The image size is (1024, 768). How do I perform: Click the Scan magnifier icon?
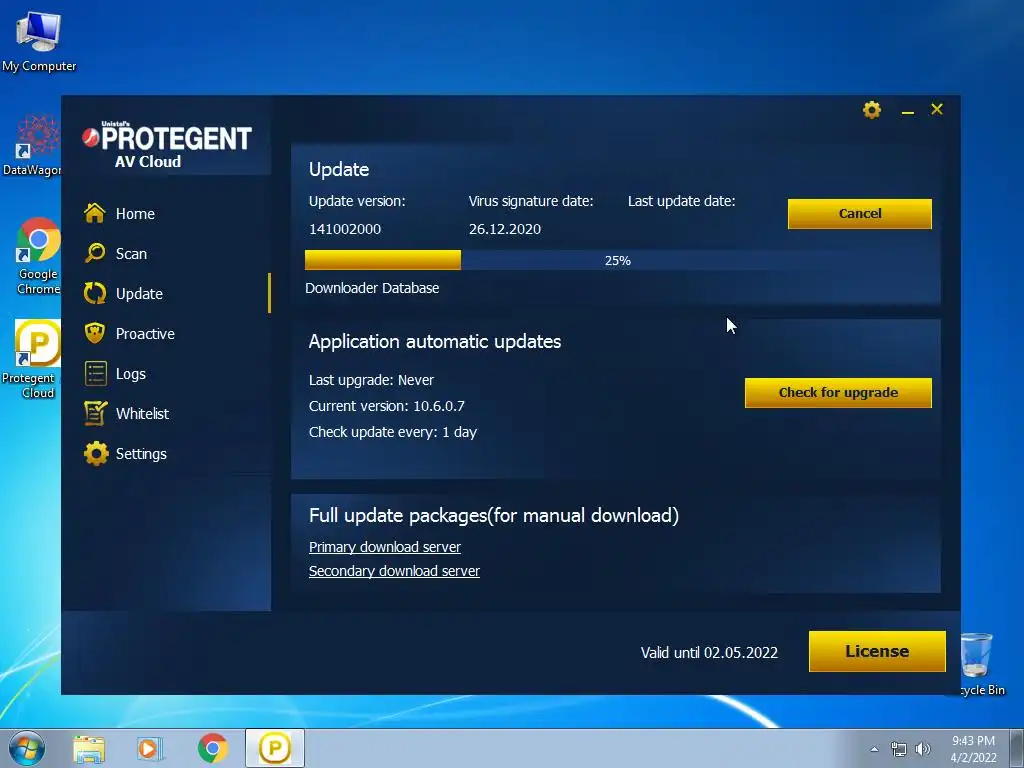click(x=95, y=253)
